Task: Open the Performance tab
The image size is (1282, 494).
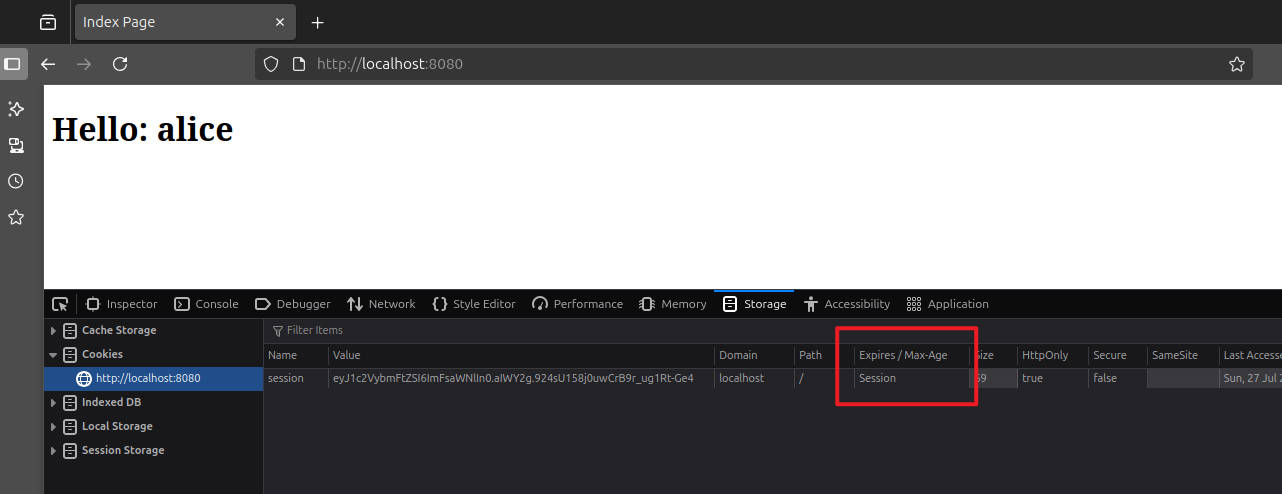Action: coord(578,304)
